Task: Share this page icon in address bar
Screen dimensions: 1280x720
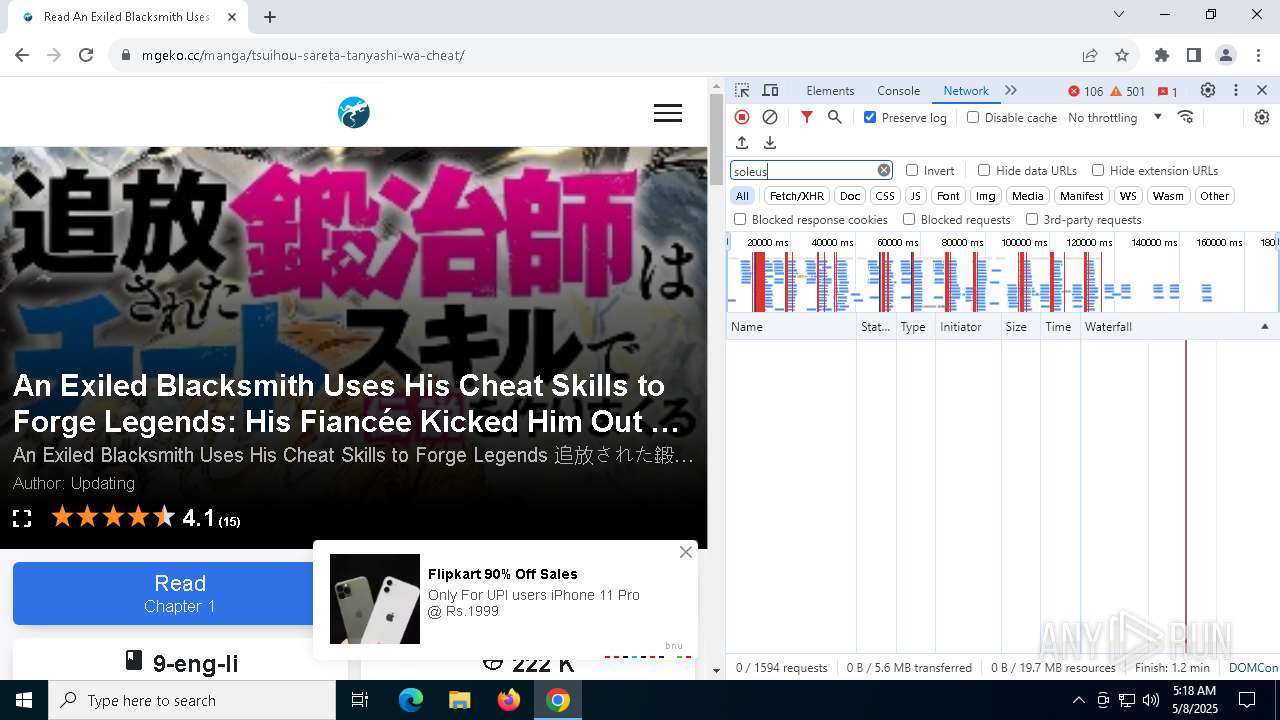Action: (x=1090, y=55)
